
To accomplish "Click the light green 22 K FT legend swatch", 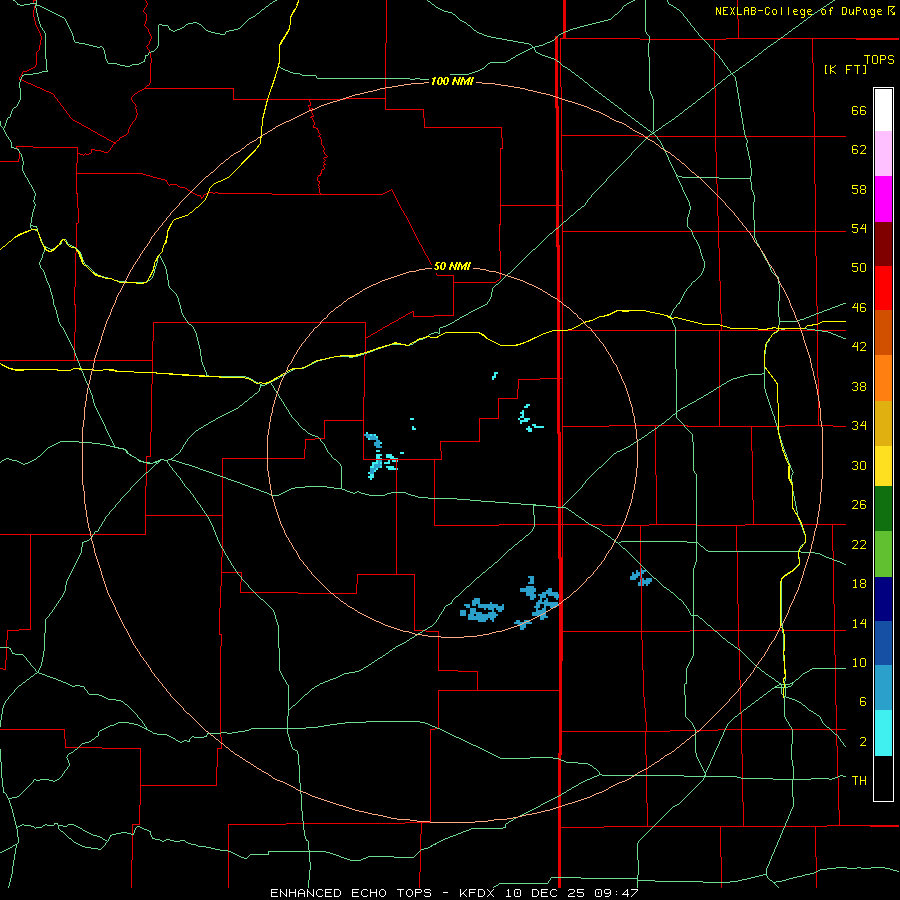I will pyautogui.click(x=883, y=554).
